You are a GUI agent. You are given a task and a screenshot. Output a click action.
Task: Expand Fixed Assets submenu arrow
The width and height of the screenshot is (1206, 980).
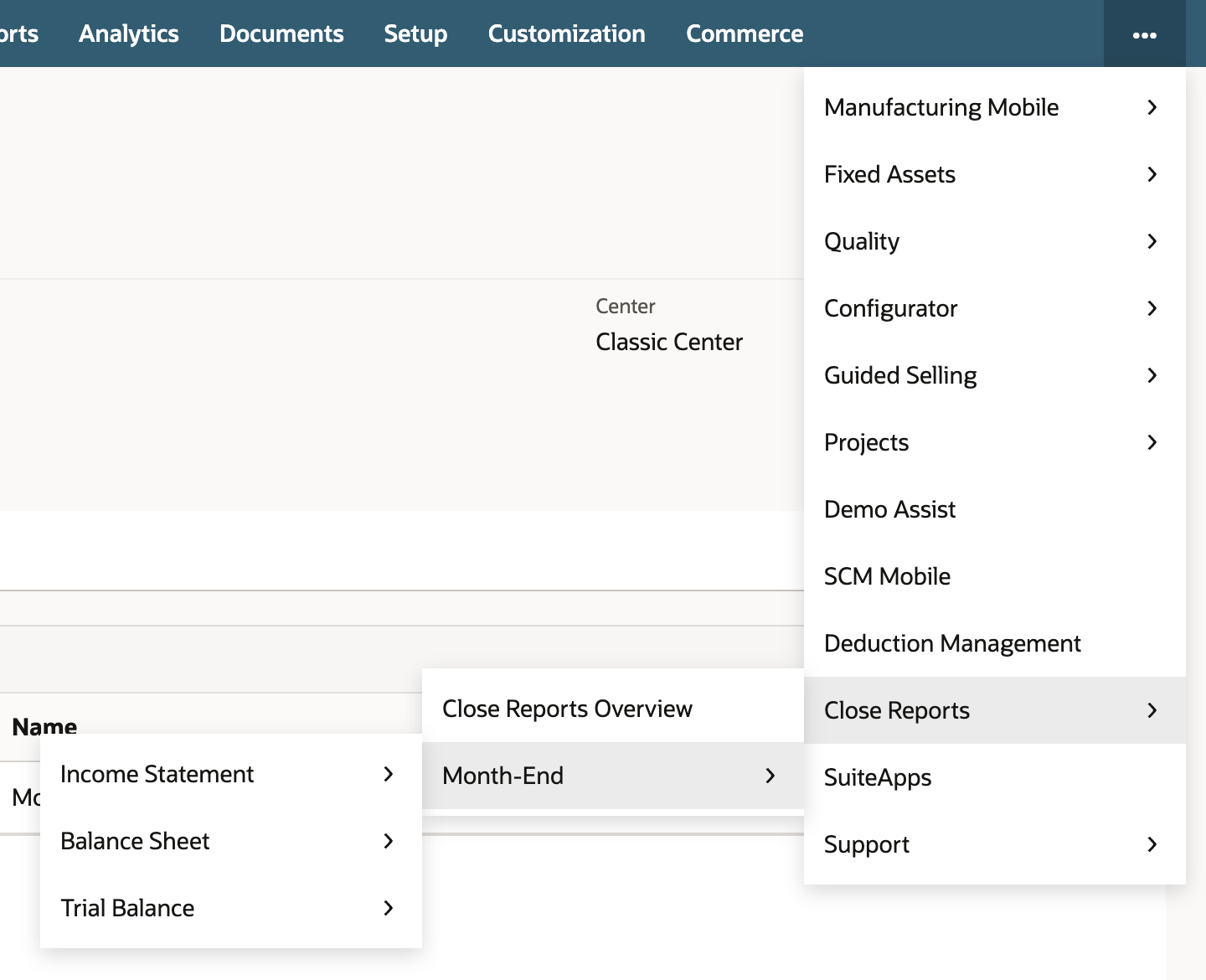point(1152,174)
